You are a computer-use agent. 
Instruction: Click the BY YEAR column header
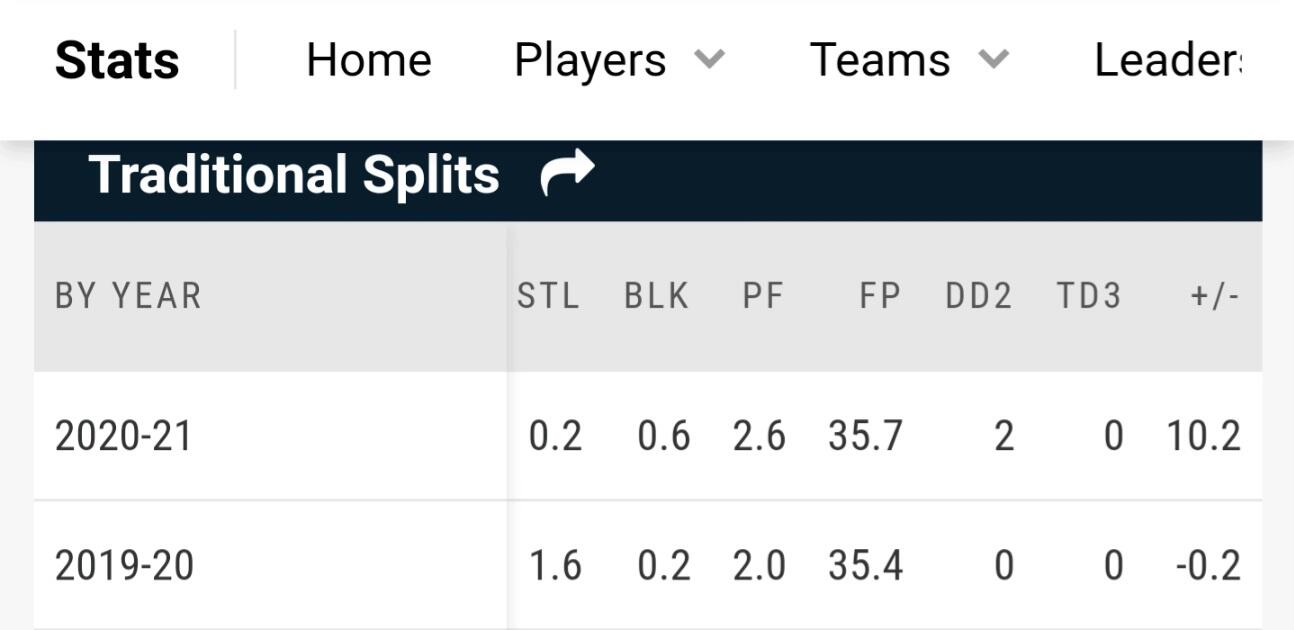pos(128,296)
